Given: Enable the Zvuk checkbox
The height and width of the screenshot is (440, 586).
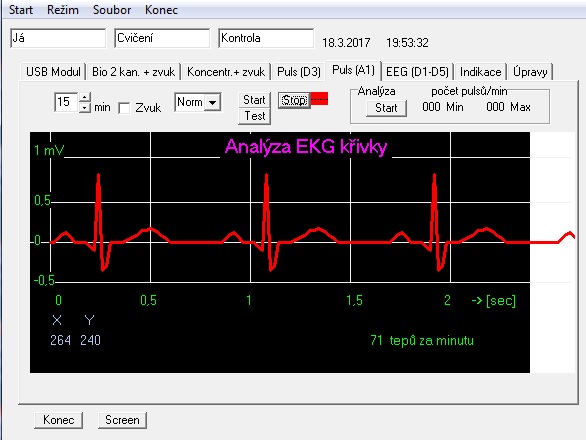Looking at the screenshot, I should [x=124, y=108].
